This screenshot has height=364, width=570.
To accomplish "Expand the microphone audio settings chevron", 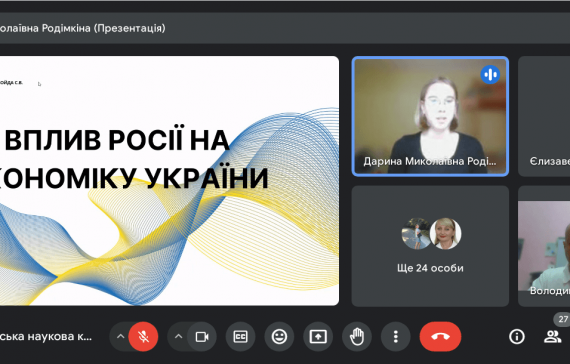I will point(120,337).
